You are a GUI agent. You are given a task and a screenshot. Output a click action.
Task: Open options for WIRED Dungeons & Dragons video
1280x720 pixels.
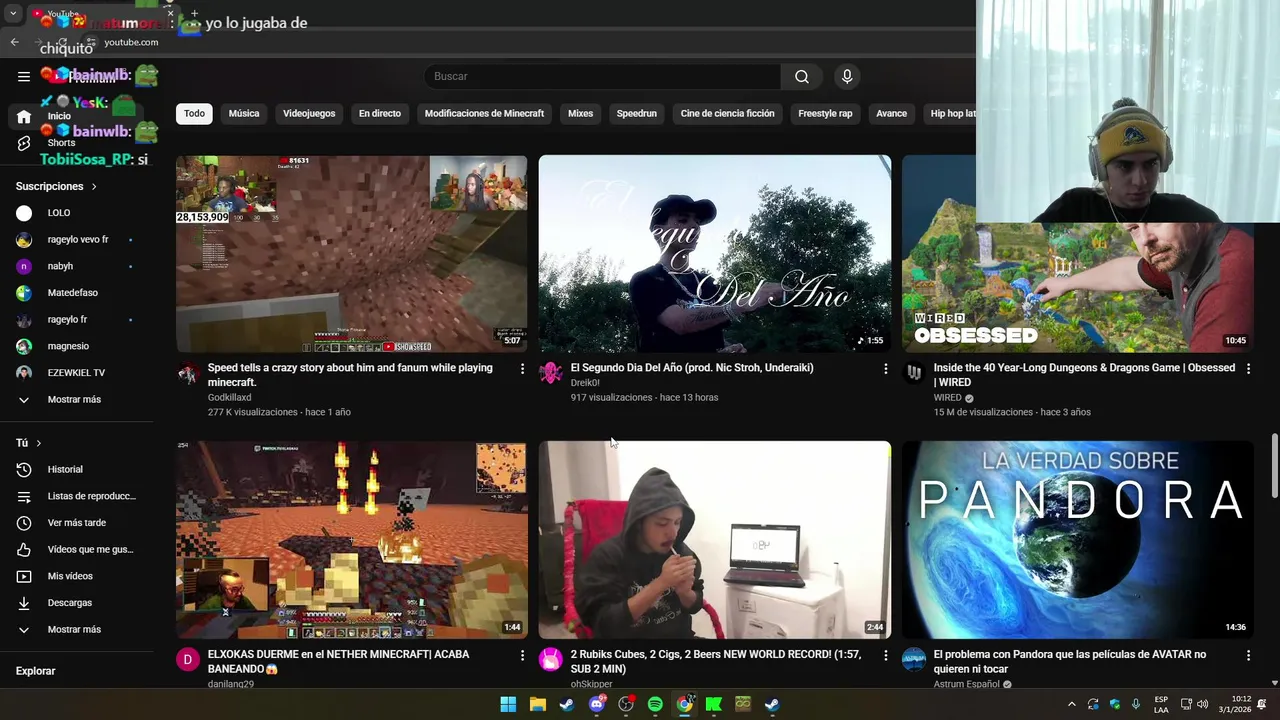[1248, 369]
